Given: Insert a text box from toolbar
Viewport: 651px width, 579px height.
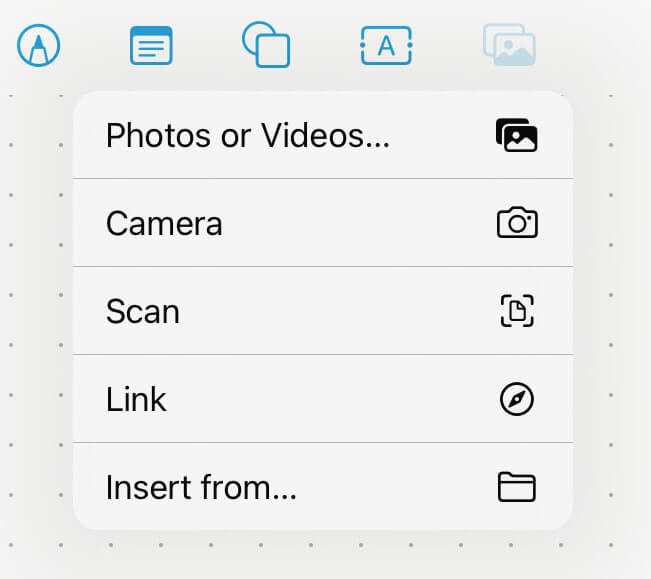Looking at the screenshot, I should (387, 45).
